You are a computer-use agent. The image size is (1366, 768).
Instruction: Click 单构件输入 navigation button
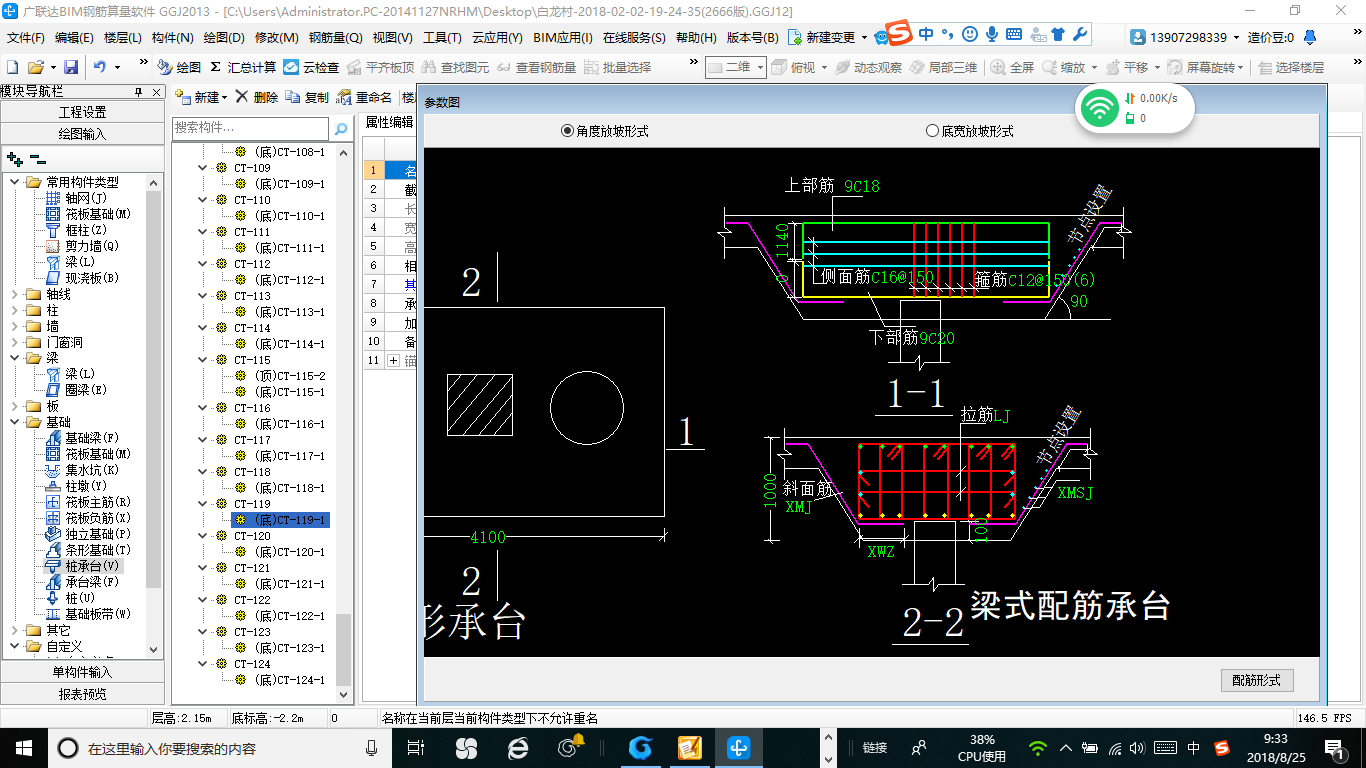(82, 672)
